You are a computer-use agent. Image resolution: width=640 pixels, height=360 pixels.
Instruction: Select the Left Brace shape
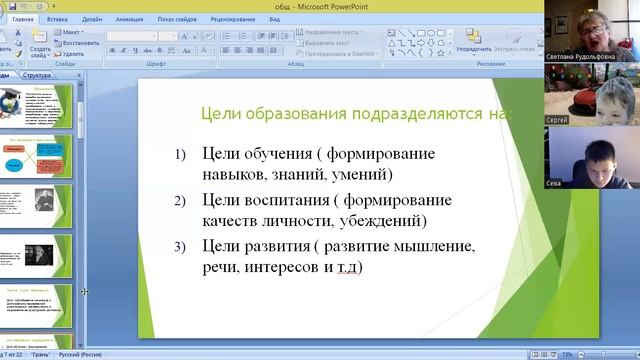421,53
